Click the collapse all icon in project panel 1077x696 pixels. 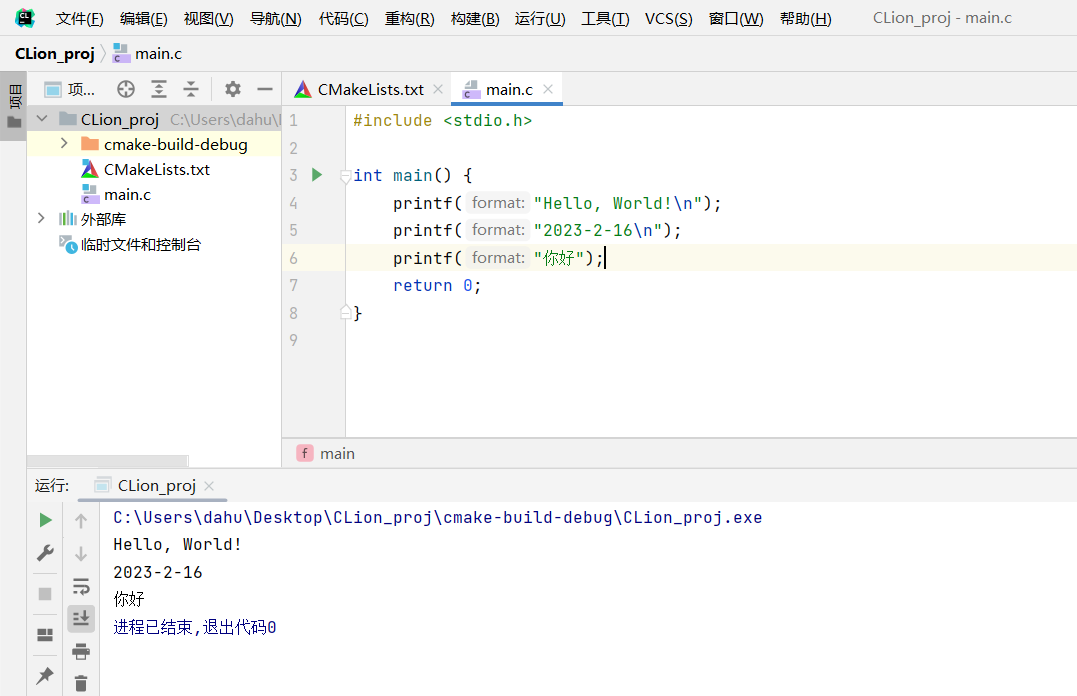pyautogui.click(x=191, y=89)
